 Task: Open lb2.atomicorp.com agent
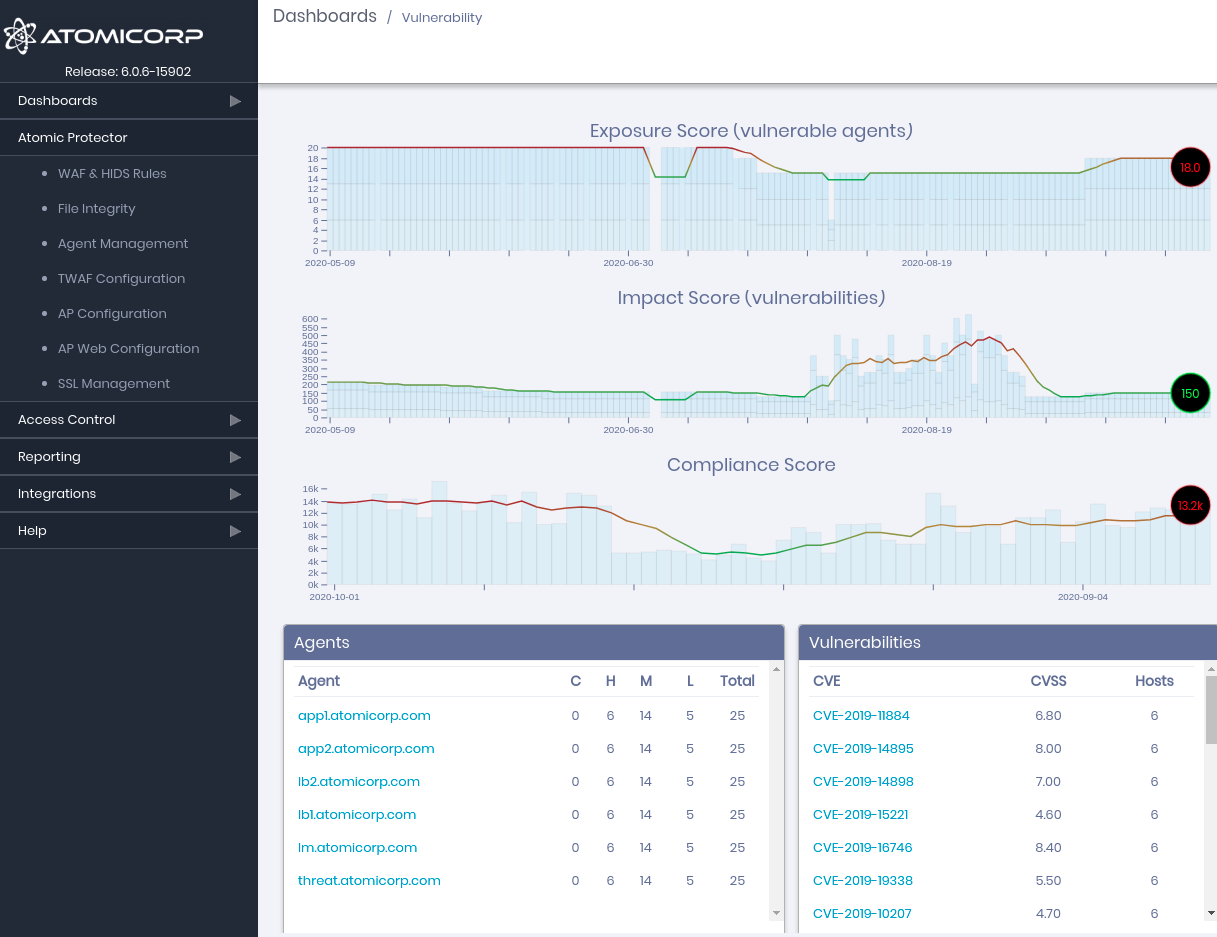[359, 782]
